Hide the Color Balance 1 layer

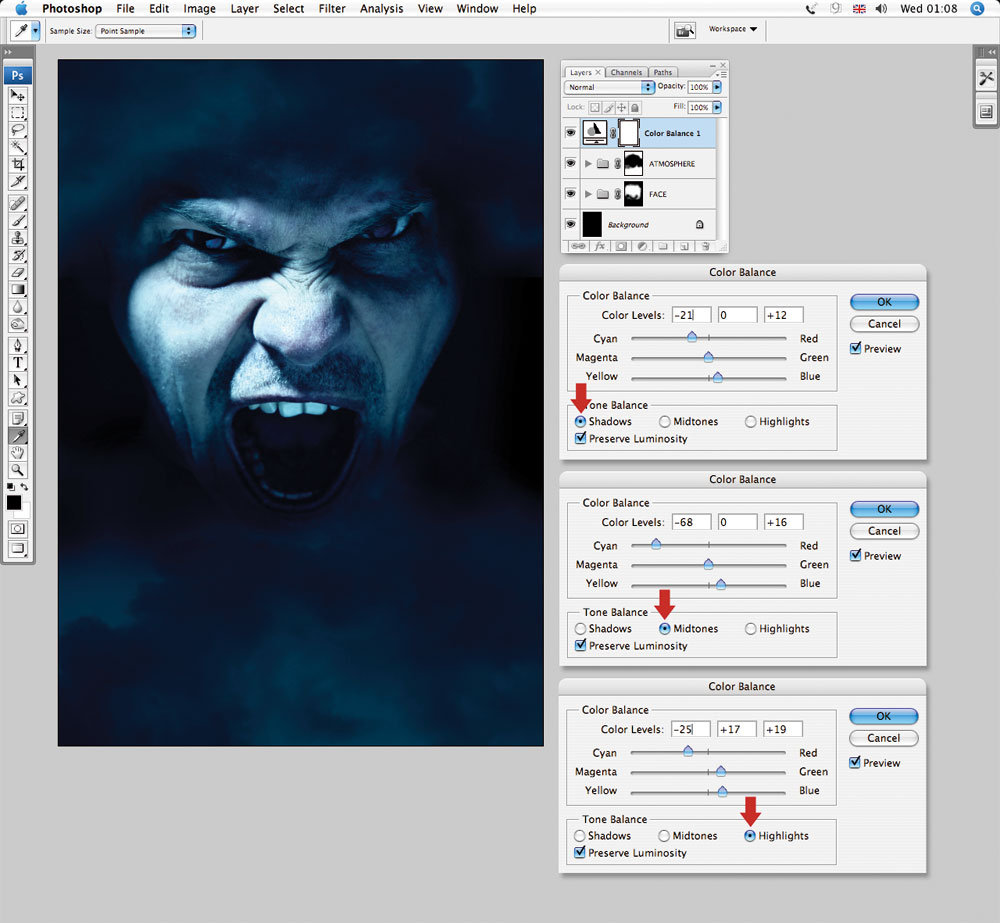tap(571, 133)
